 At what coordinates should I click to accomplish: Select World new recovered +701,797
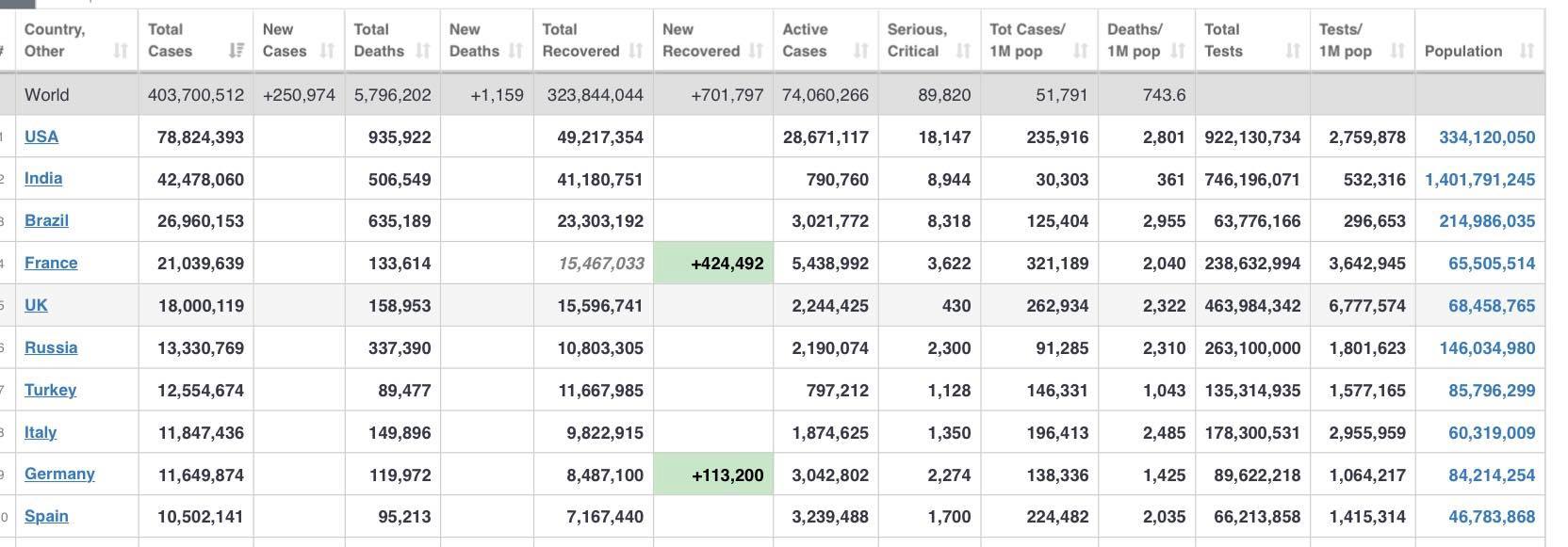point(727,95)
